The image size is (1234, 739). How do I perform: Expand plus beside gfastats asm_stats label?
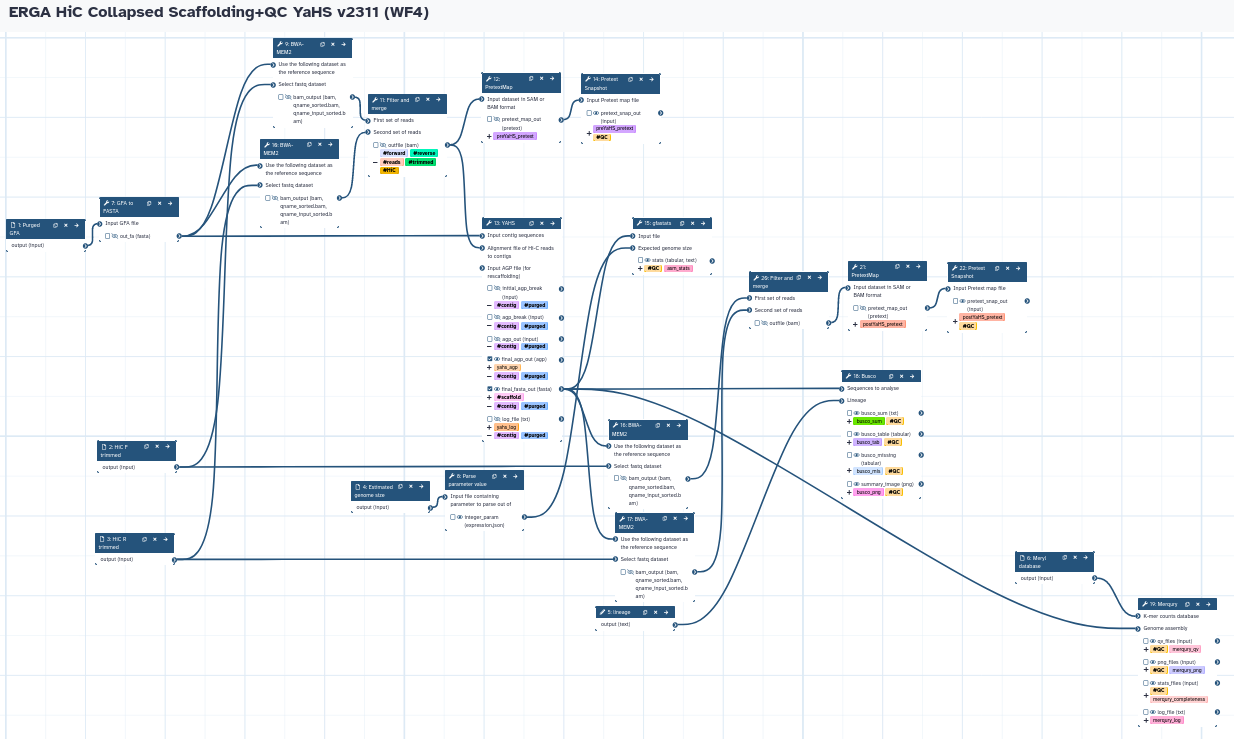pos(640,268)
